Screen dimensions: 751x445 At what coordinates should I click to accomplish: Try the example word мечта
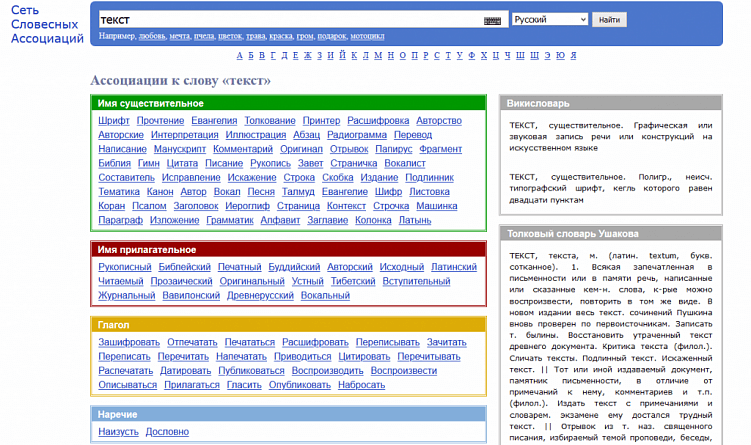coord(180,36)
